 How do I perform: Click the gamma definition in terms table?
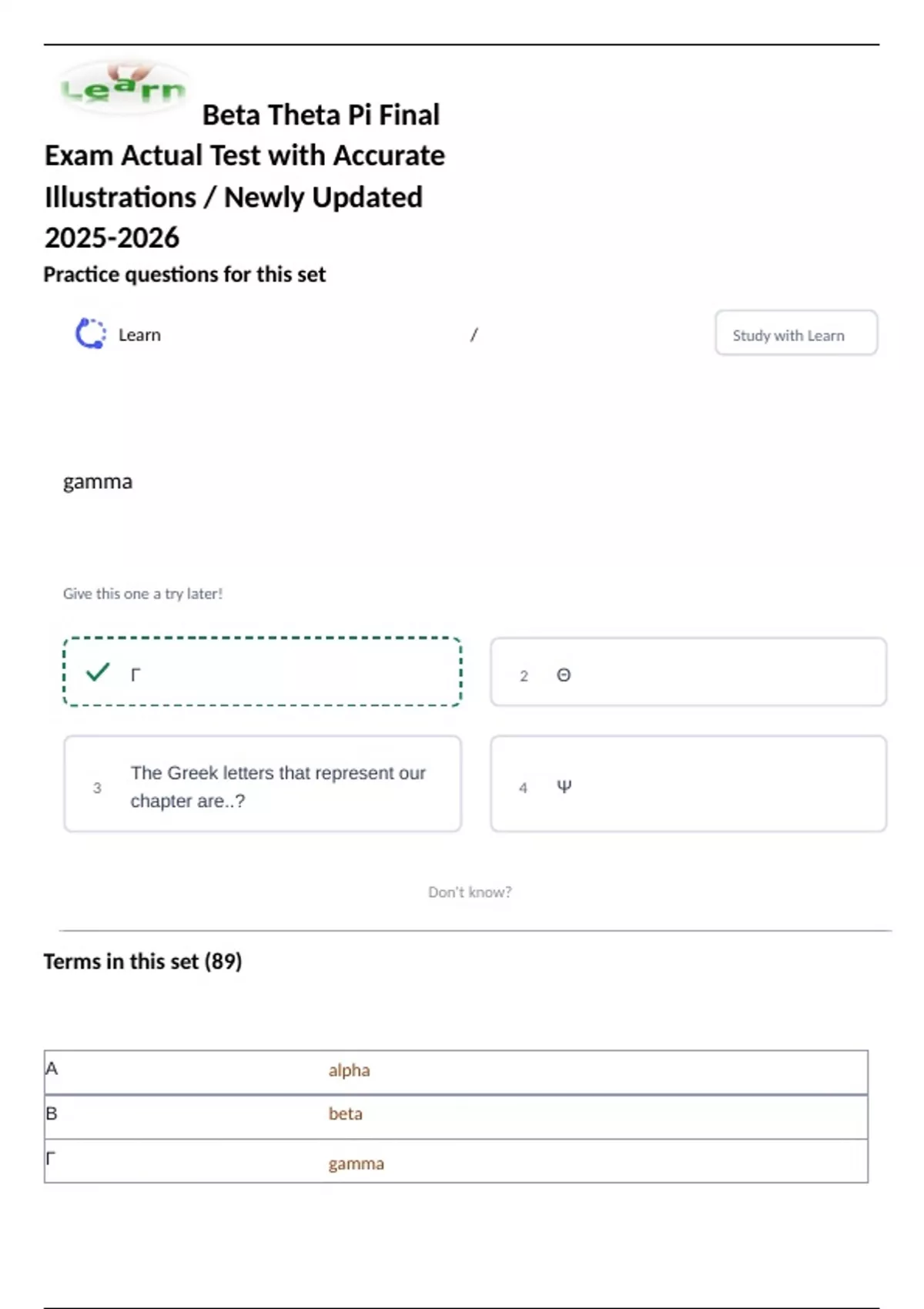356,1163
